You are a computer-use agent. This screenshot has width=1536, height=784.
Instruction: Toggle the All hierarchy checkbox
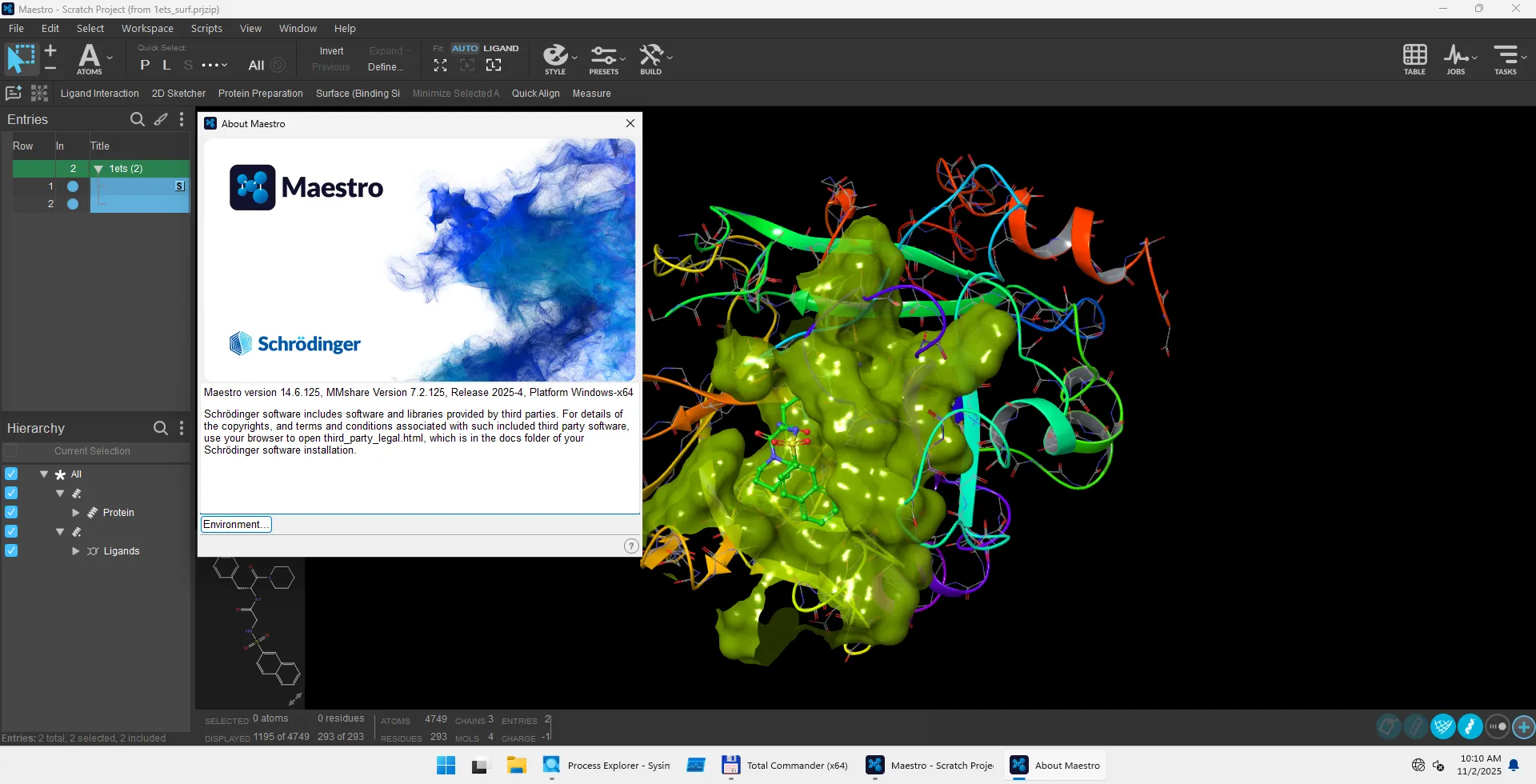[x=11, y=474]
